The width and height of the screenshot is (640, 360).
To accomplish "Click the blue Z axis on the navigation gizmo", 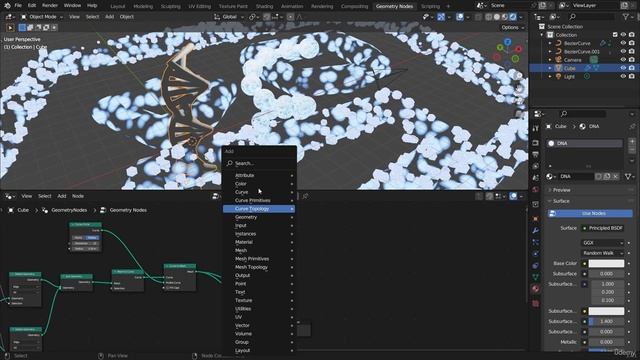I will coord(507,42).
